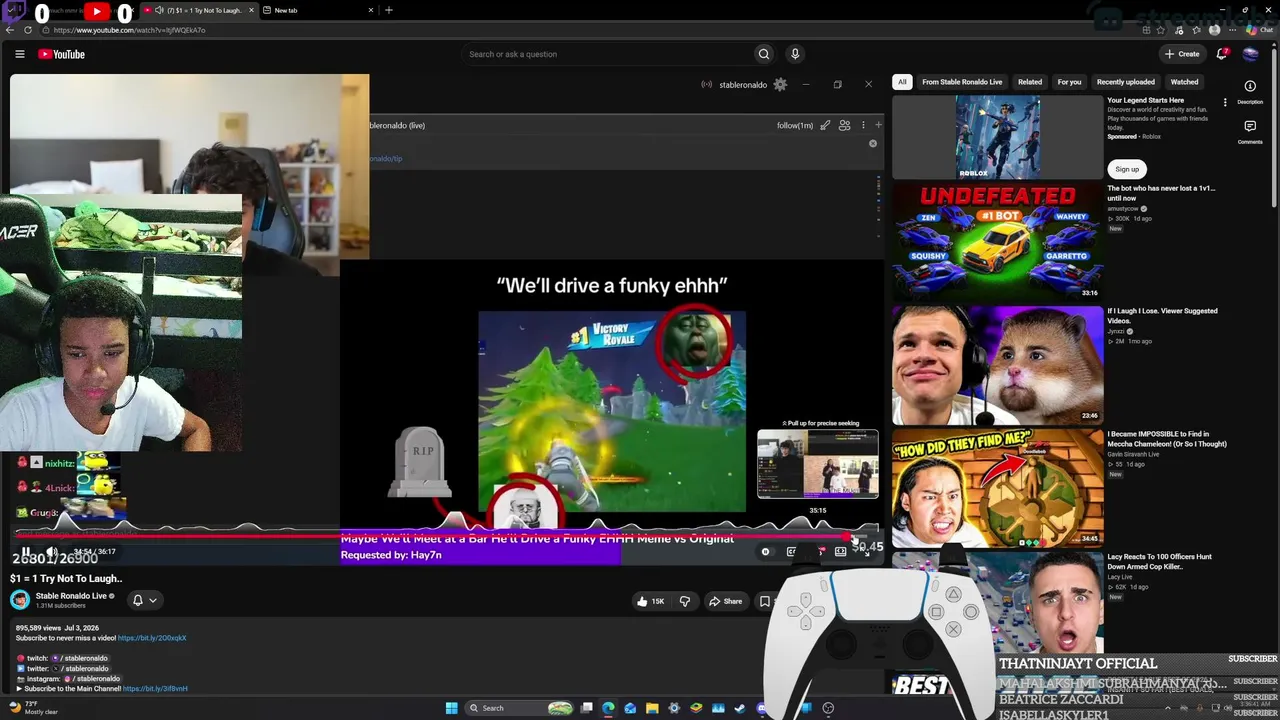1280x720 pixels.
Task: Open the Stable Ronaldo Live channel avatar
Action: 20,600
